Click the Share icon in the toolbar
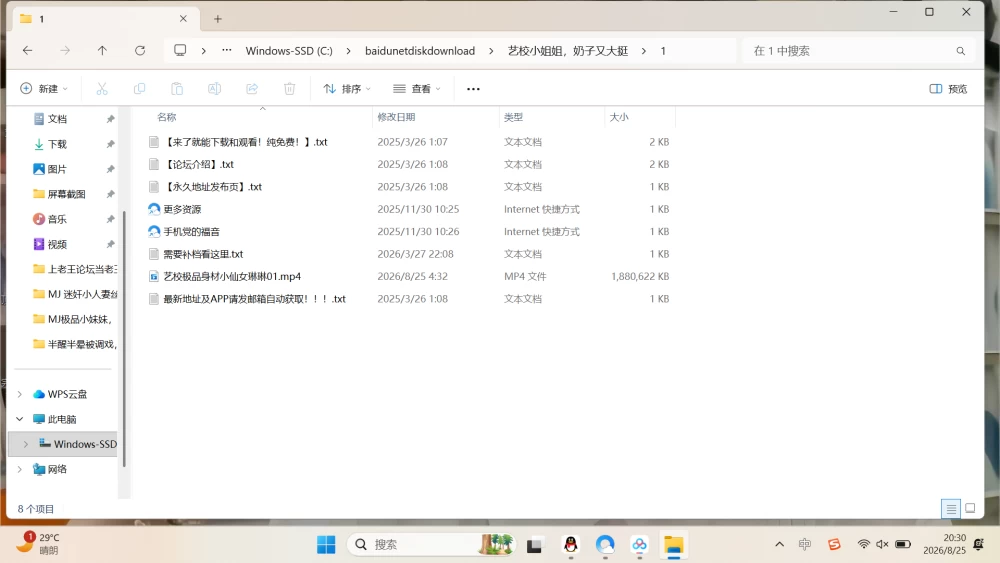This screenshot has height=563, width=1000. point(252,89)
